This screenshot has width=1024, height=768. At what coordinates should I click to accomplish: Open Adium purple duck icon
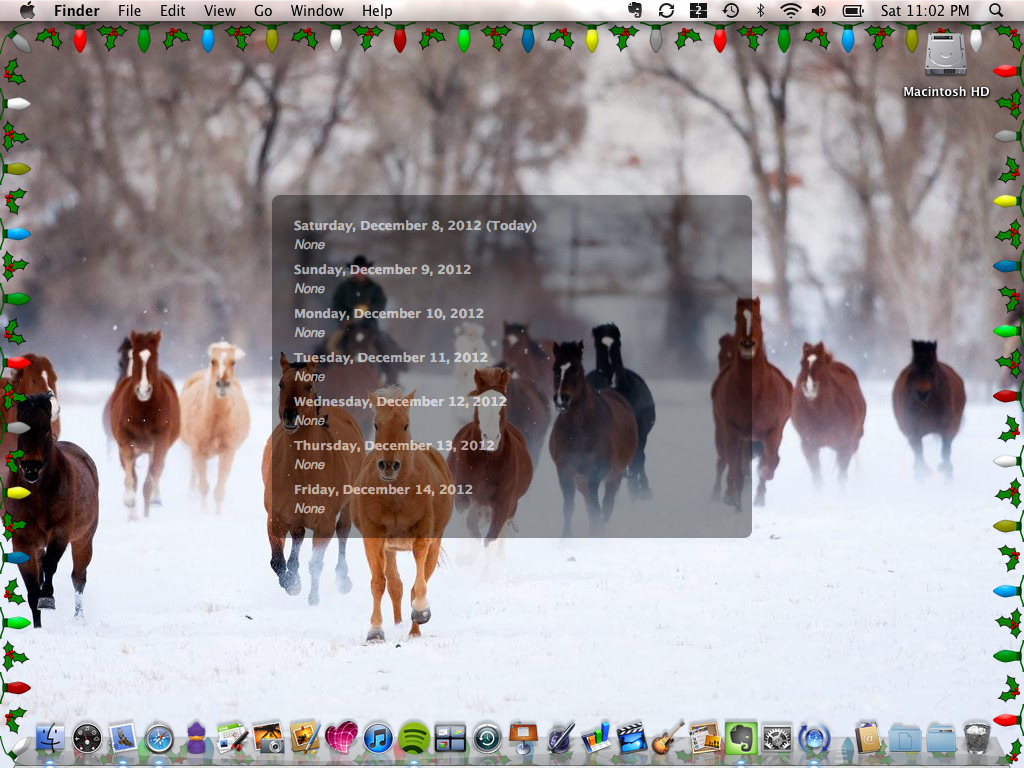195,739
